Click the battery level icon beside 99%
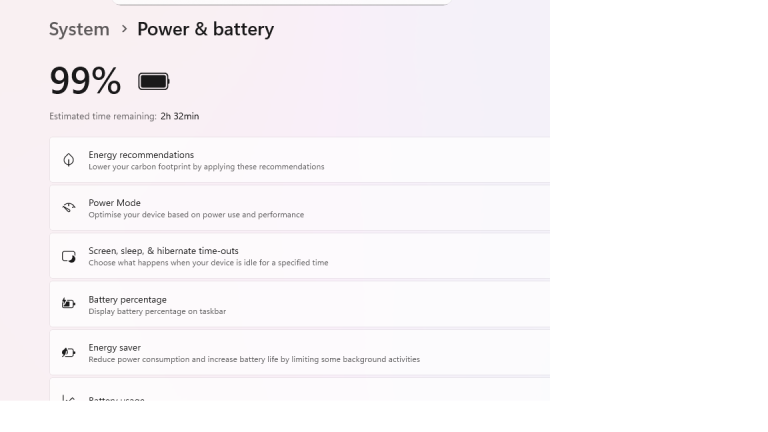The image size is (768, 432). click(154, 81)
